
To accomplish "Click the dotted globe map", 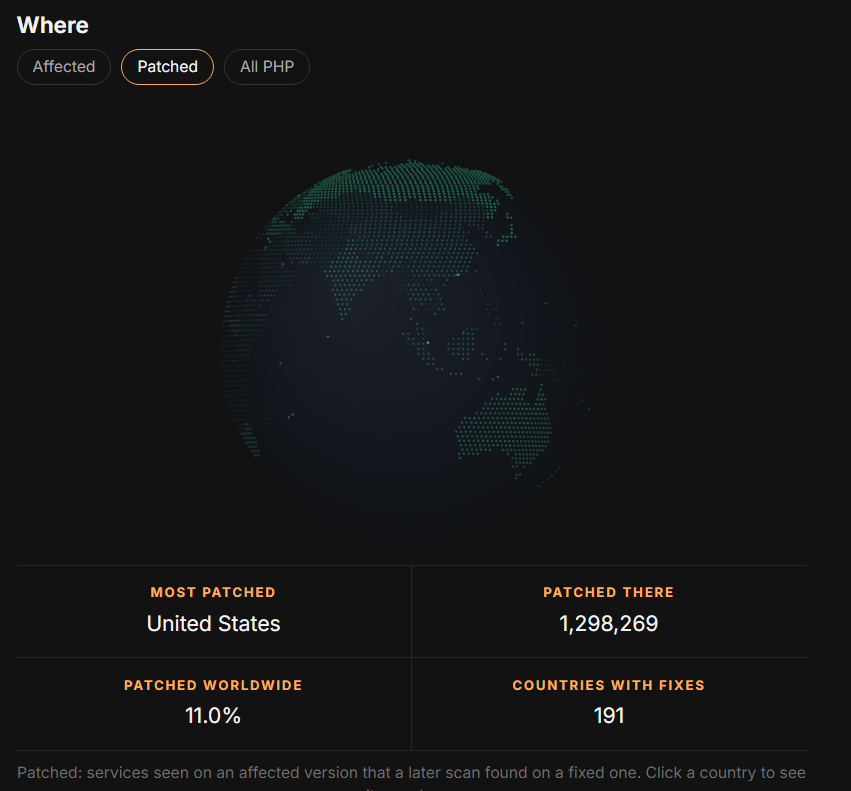I will 411,350.
